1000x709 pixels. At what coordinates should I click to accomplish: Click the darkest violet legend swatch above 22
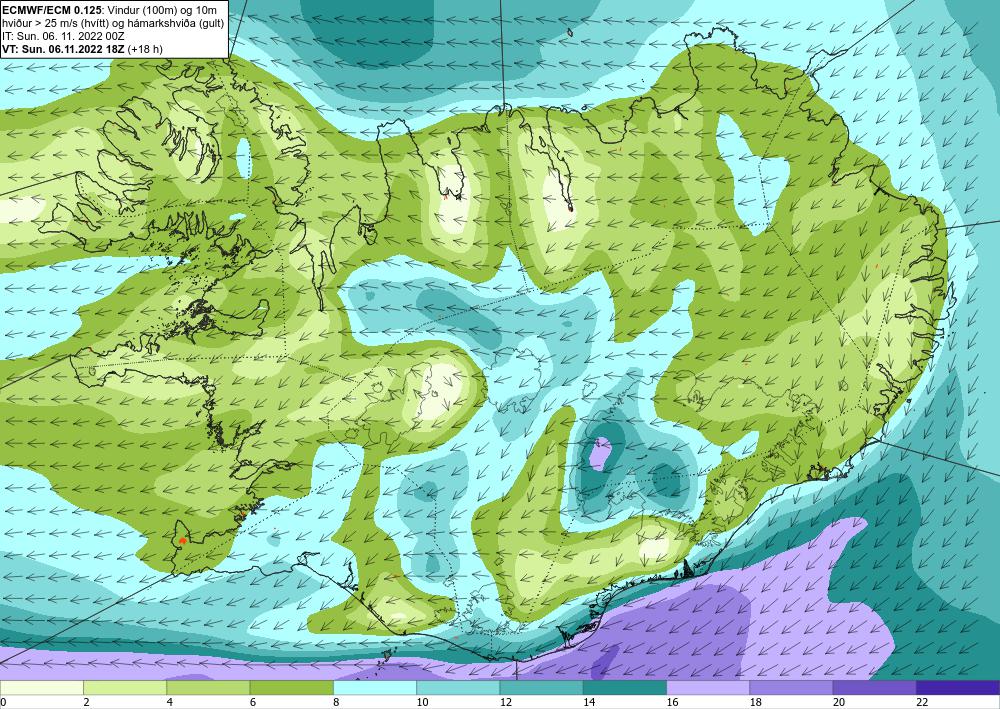958,687
